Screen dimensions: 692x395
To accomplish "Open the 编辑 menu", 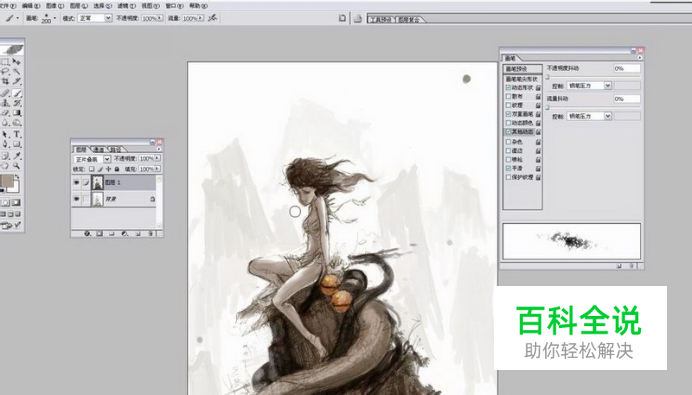I will [30, 6].
